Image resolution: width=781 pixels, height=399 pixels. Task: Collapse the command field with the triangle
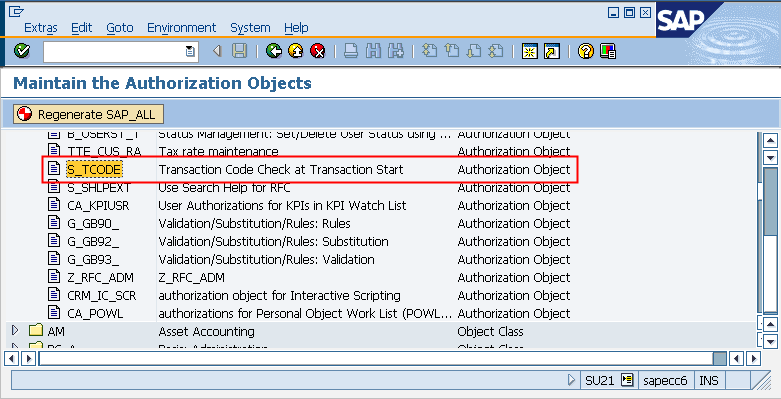point(217,51)
